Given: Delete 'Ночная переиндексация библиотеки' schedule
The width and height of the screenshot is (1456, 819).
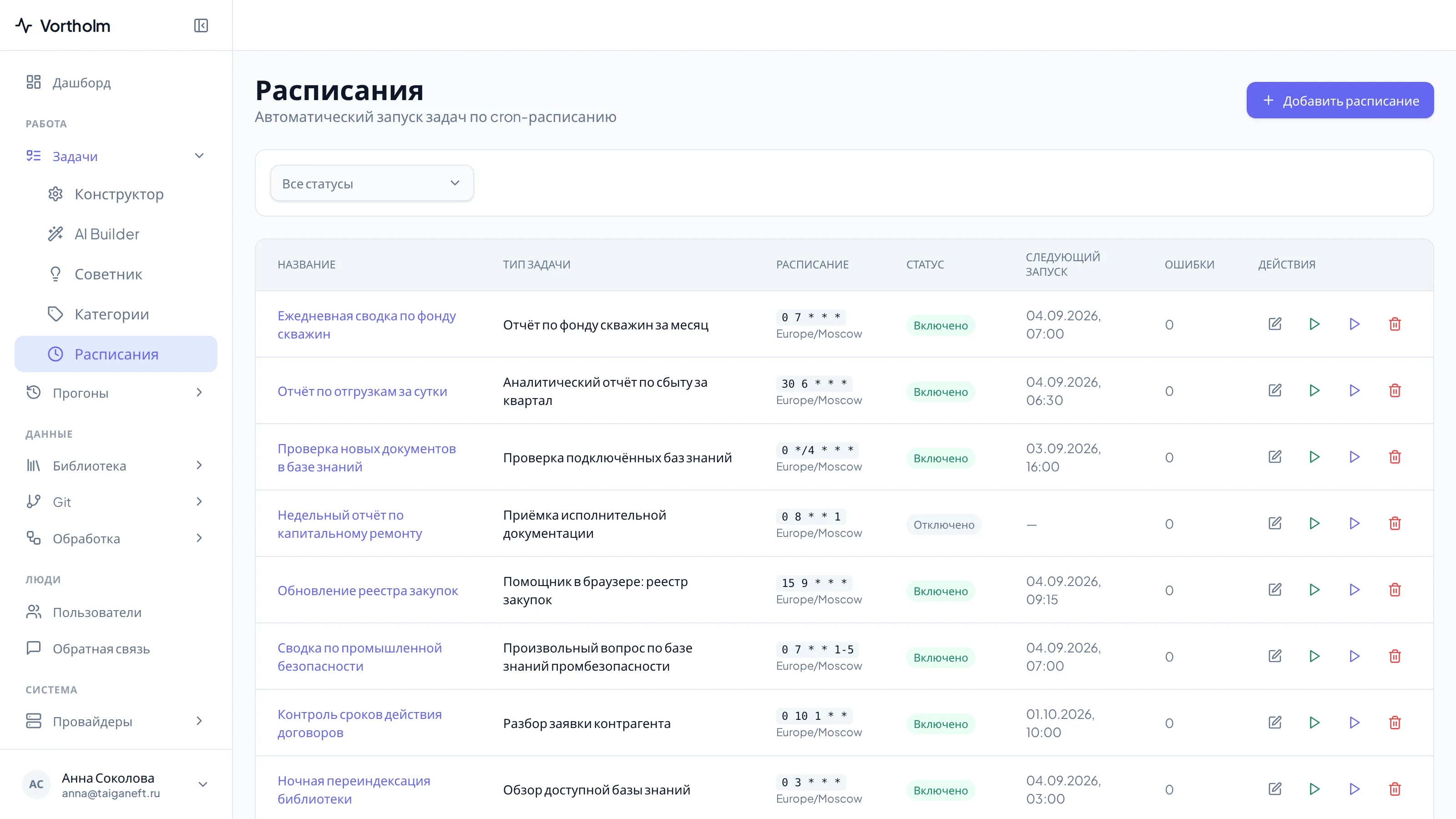Looking at the screenshot, I should (x=1395, y=789).
